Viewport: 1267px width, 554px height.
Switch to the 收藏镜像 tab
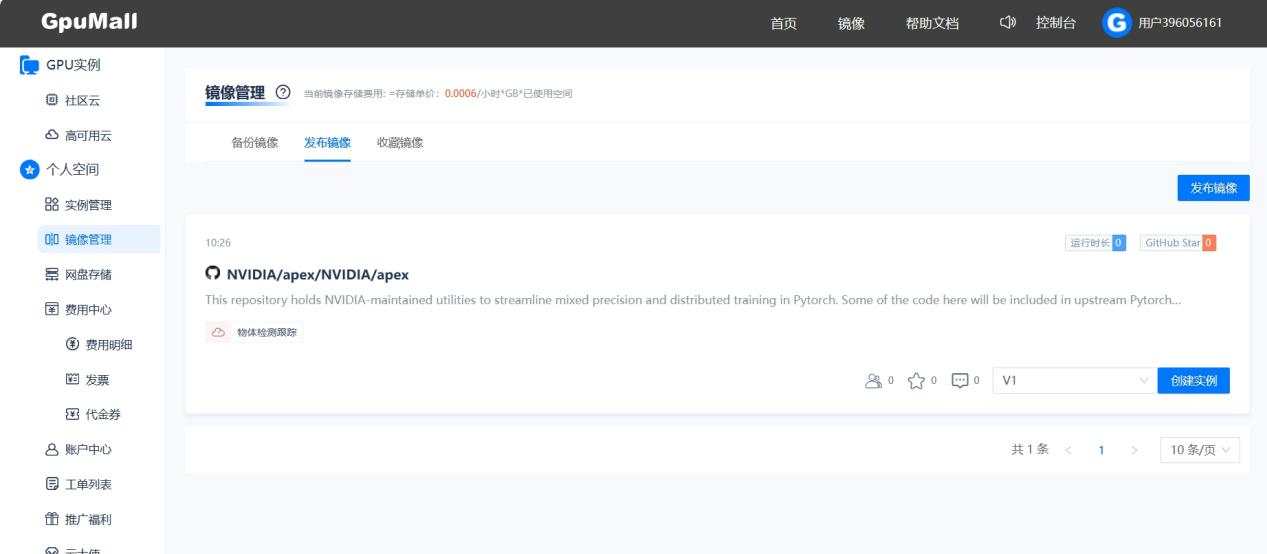(399, 142)
